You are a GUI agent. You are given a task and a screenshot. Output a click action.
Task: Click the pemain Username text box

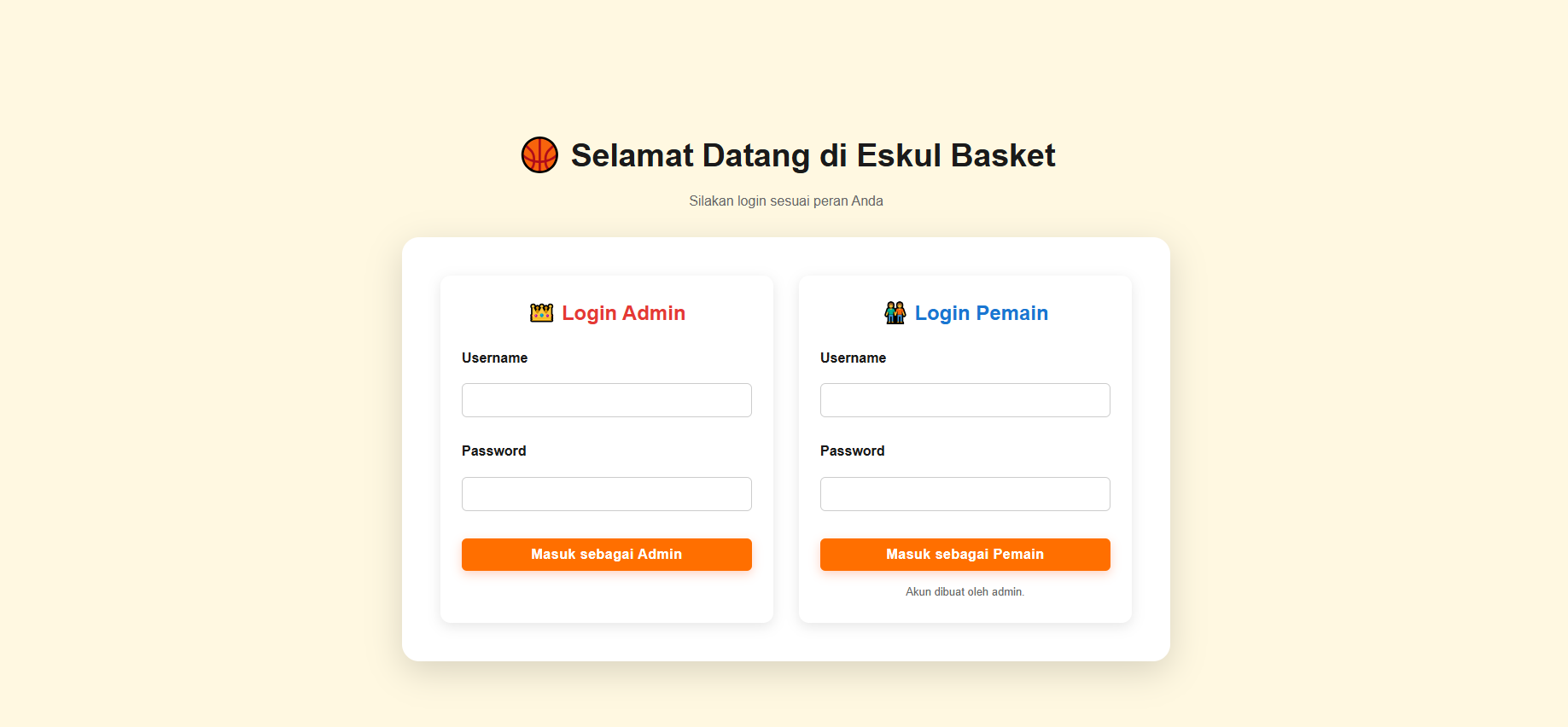click(x=965, y=399)
